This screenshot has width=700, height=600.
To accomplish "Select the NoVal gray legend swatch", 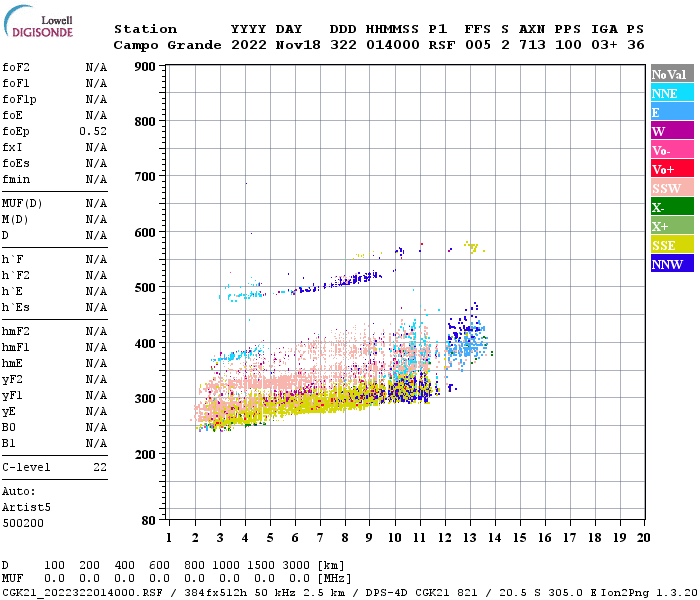I will click(x=672, y=74).
